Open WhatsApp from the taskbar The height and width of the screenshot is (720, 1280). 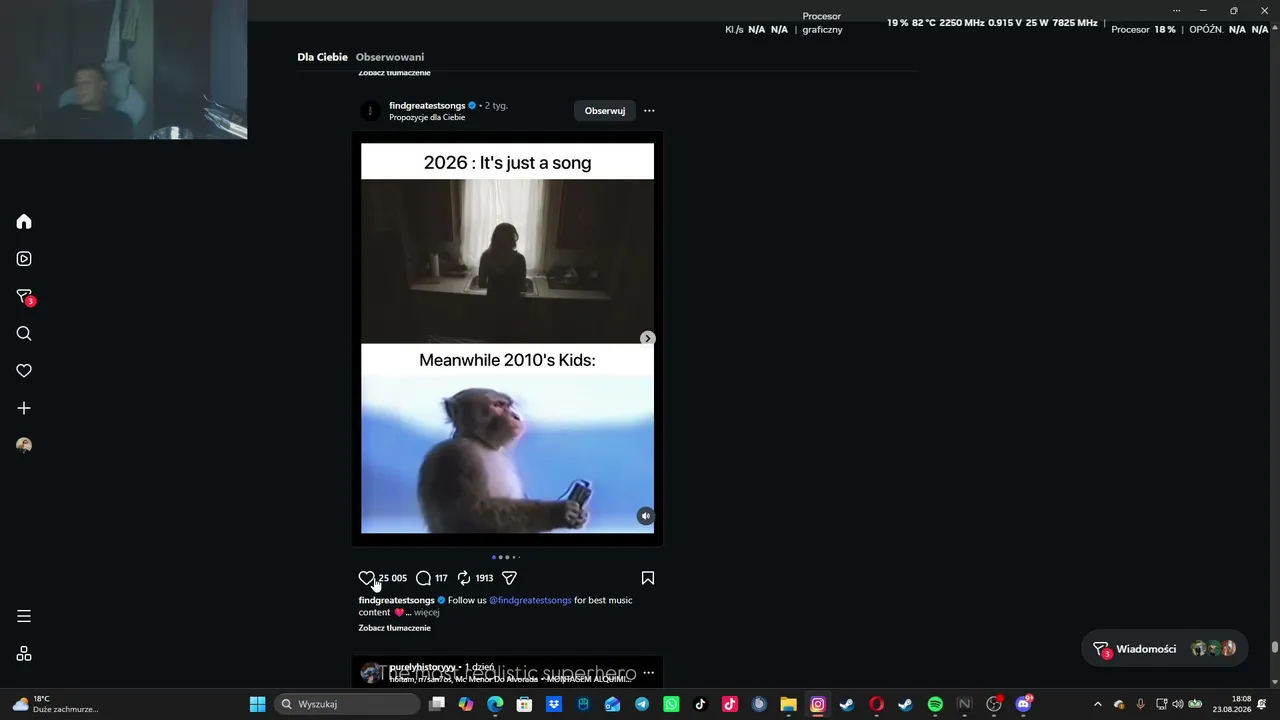(x=671, y=704)
